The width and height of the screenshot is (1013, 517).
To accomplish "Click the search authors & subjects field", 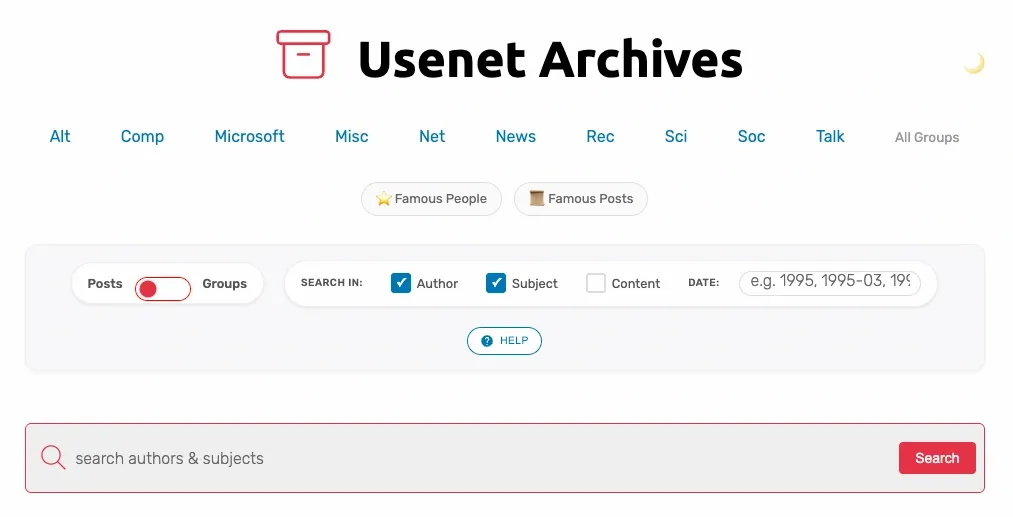I will coord(480,458).
